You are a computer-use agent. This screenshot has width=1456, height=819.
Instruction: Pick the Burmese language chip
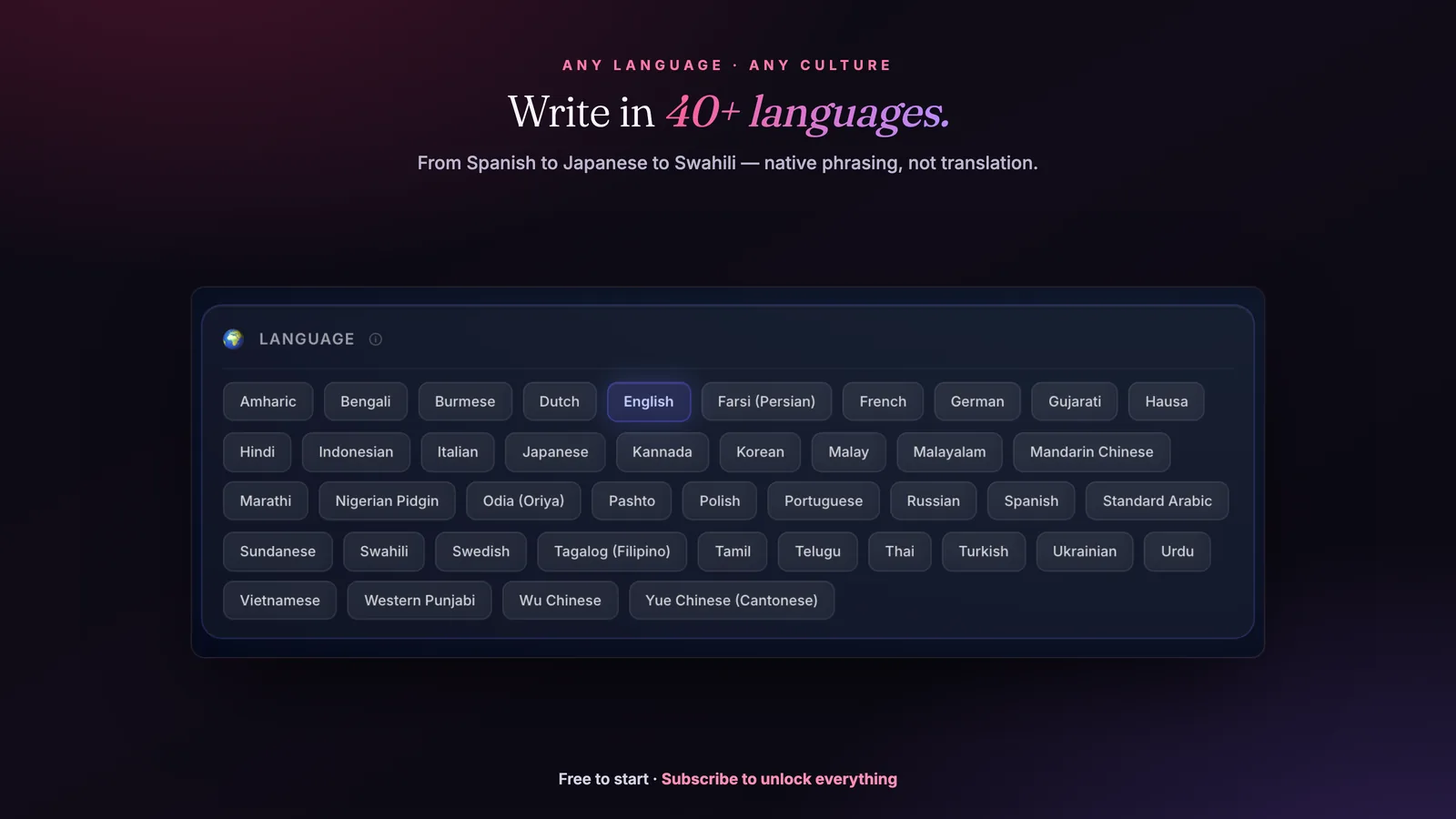point(465,401)
